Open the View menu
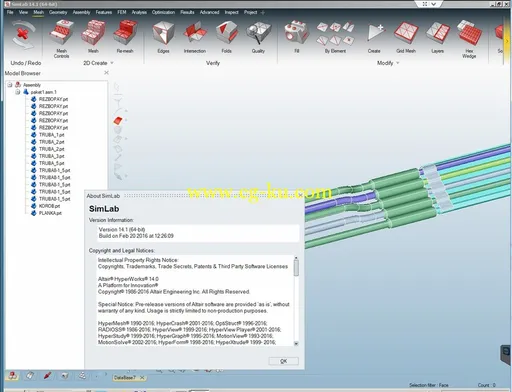Viewport: 512px width, 392px height. [x=23, y=12]
